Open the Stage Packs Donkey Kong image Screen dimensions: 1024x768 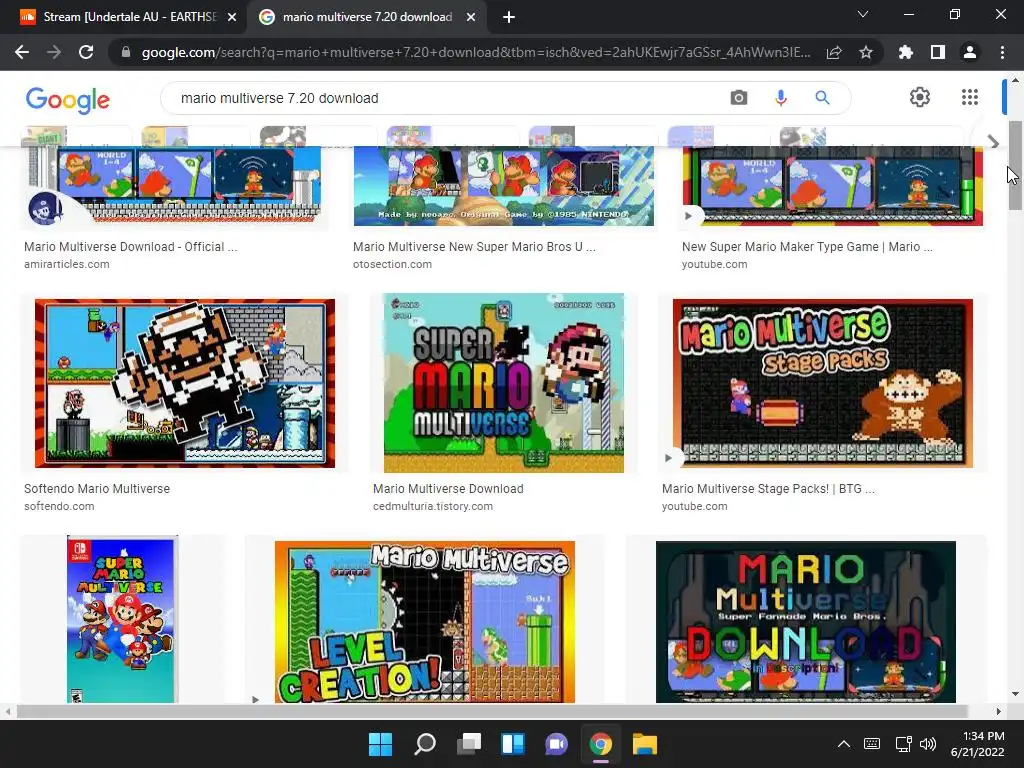(822, 383)
